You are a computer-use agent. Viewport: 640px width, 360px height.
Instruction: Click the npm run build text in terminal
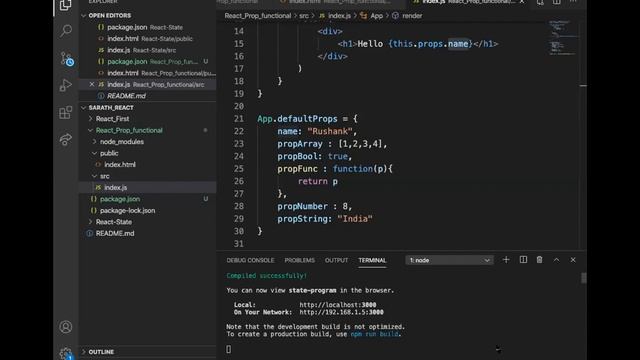[x=374, y=334]
